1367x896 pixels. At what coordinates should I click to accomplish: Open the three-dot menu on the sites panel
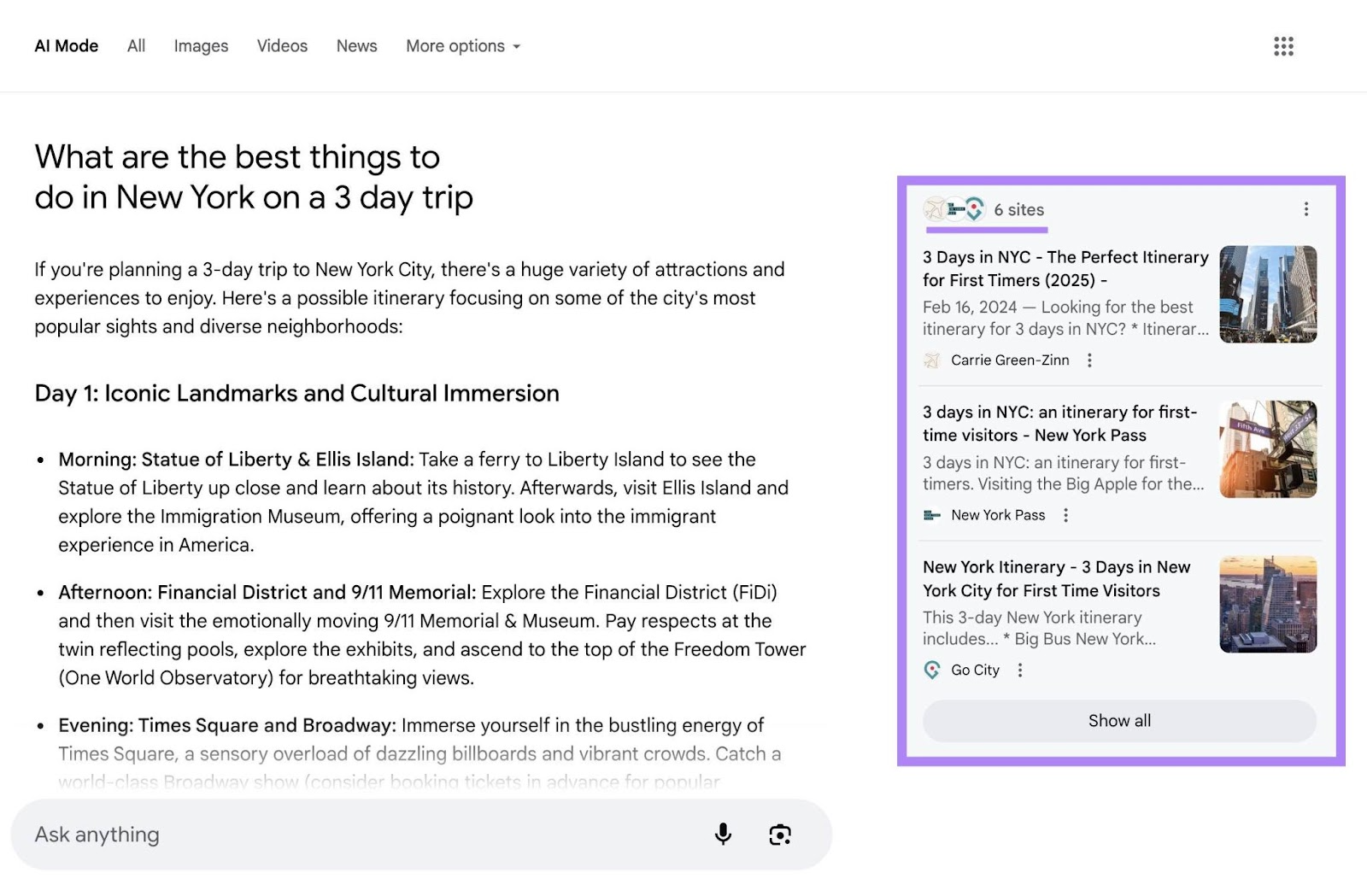point(1305,208)
